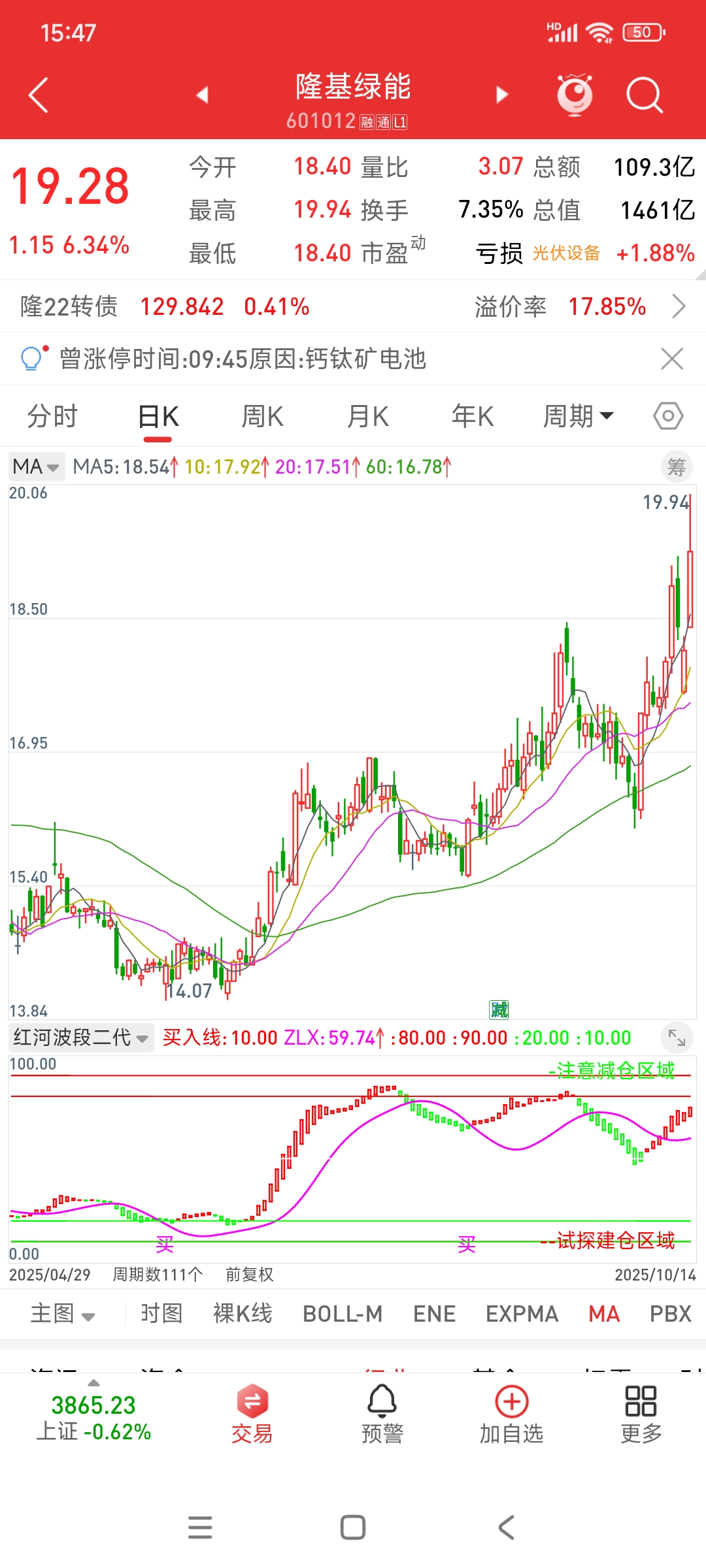Tap the Android back button
Image resolution: width=706 pixels, height=1568 pixels.
click(x=506, y=1527)
